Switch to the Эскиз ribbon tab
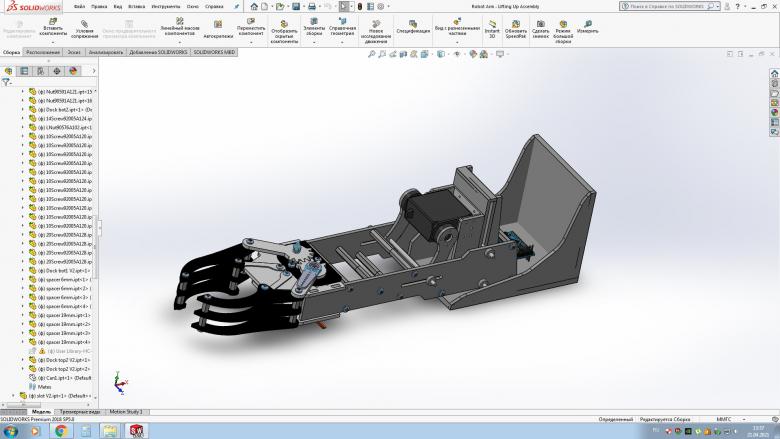 point(74,52)
